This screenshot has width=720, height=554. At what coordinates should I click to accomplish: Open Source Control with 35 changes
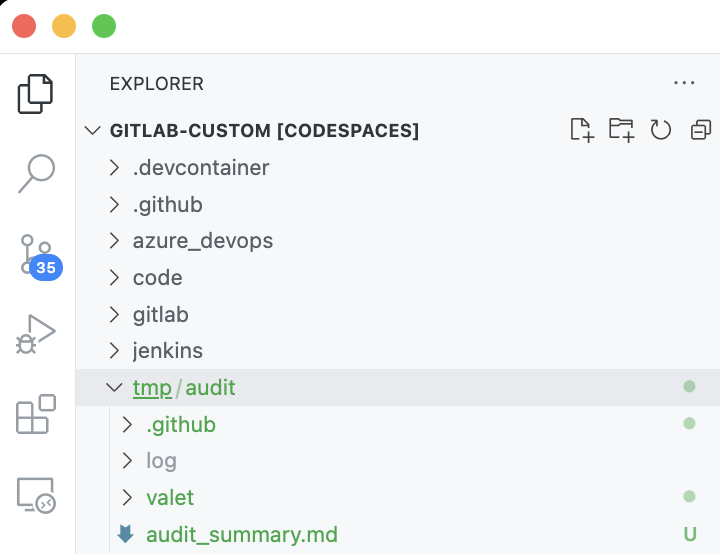click(x=40, y=257)
